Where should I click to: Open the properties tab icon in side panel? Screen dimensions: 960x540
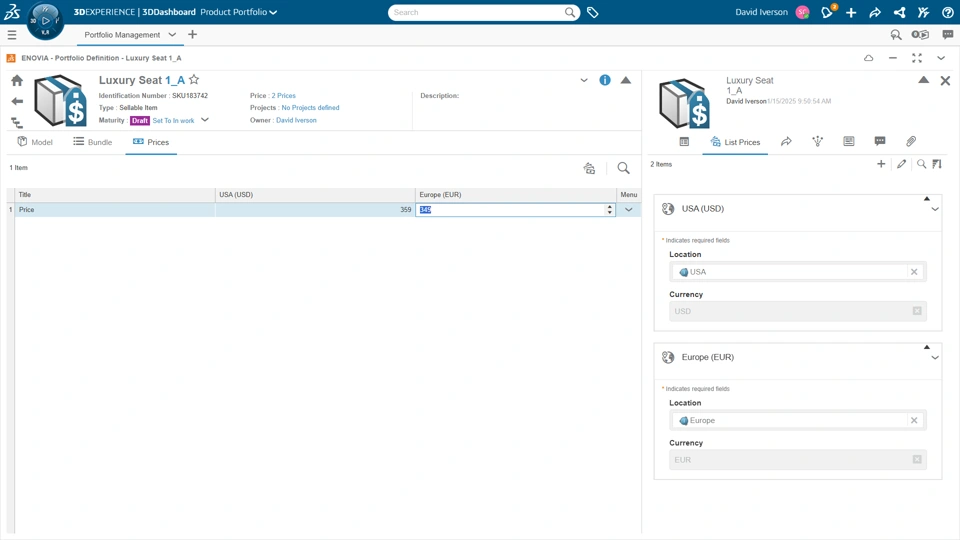[x=684, y=141]
